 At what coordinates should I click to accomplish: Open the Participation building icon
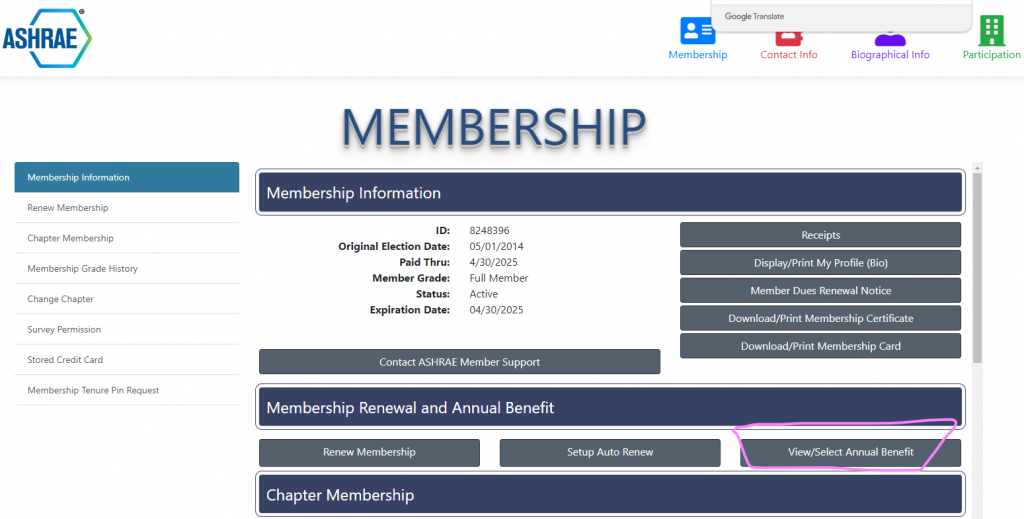click(991, 32)
